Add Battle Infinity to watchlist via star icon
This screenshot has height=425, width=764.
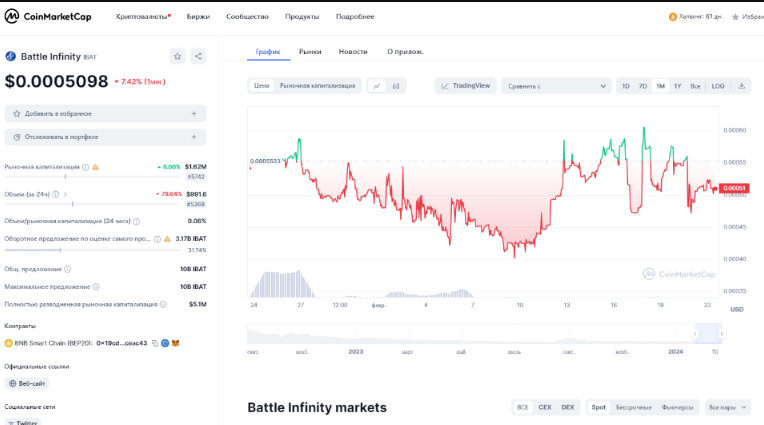tap(177, 57)
